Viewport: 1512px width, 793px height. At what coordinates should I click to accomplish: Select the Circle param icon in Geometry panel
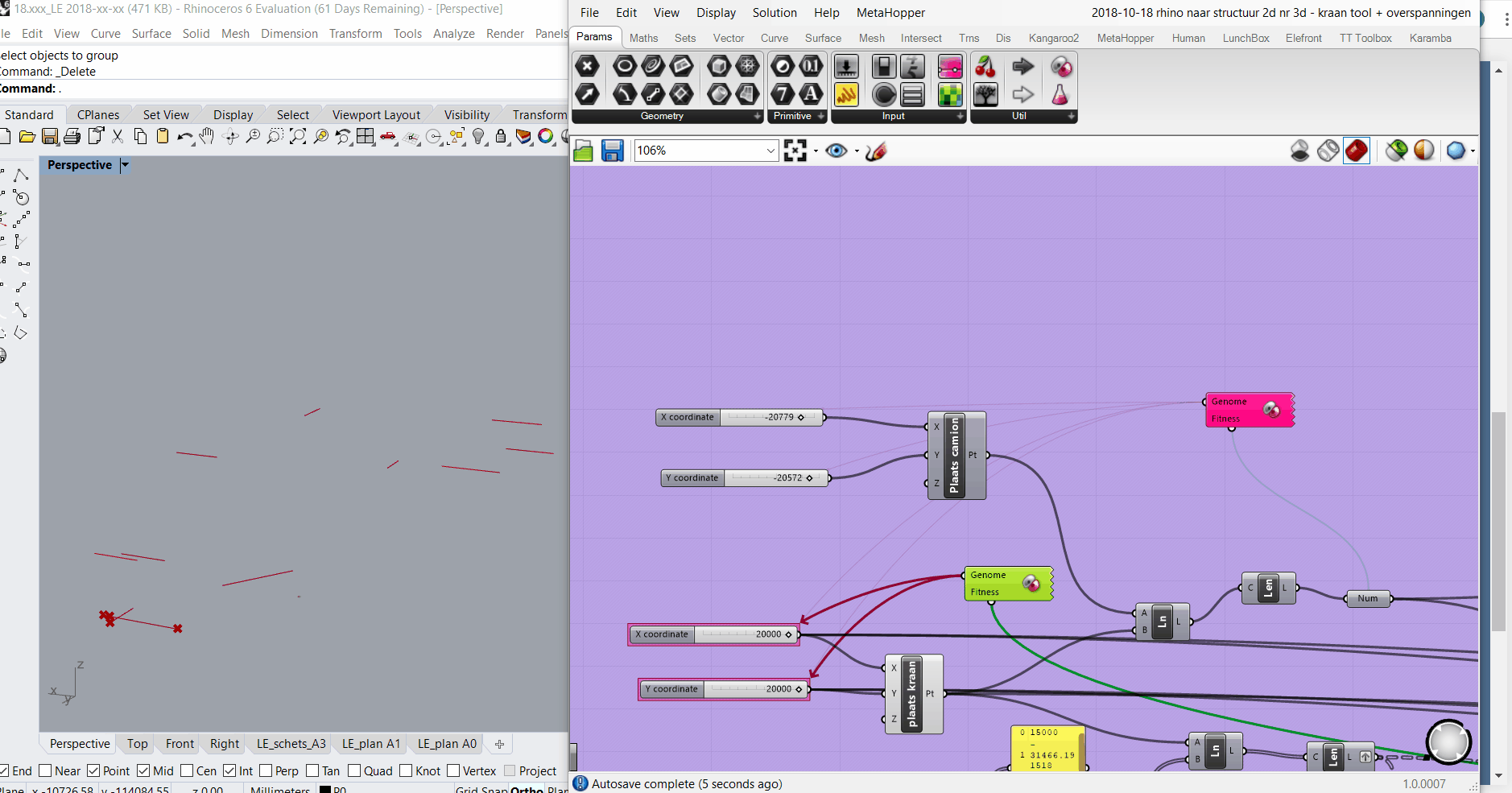[625, 66]
